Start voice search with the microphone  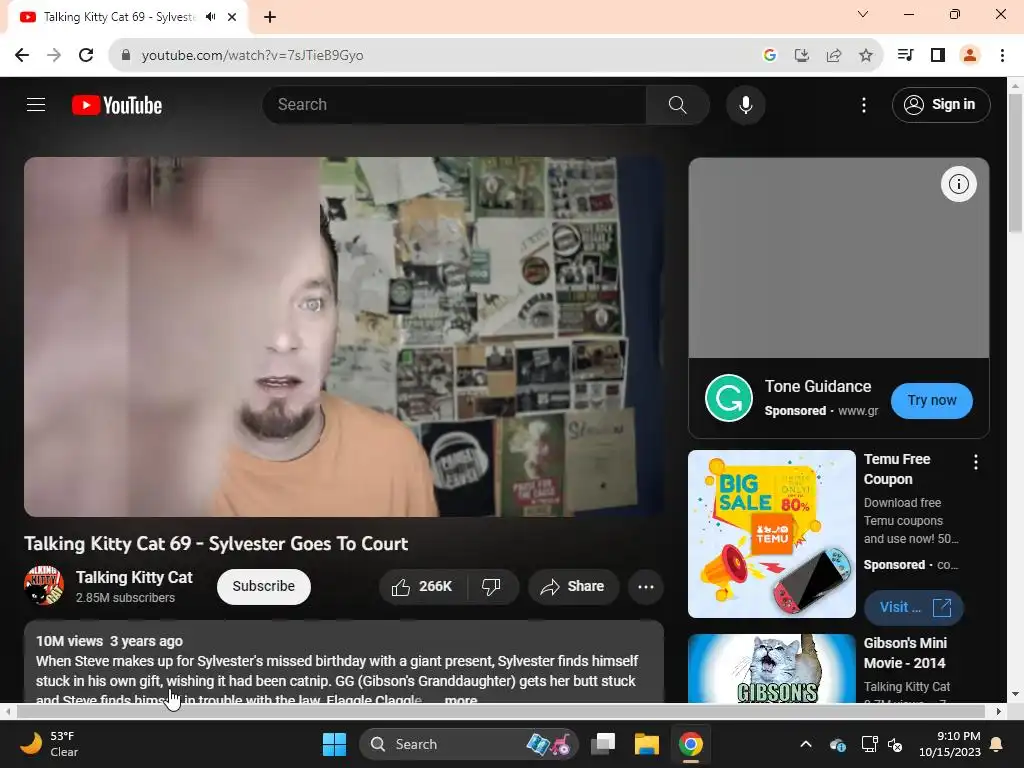(745, 104)
